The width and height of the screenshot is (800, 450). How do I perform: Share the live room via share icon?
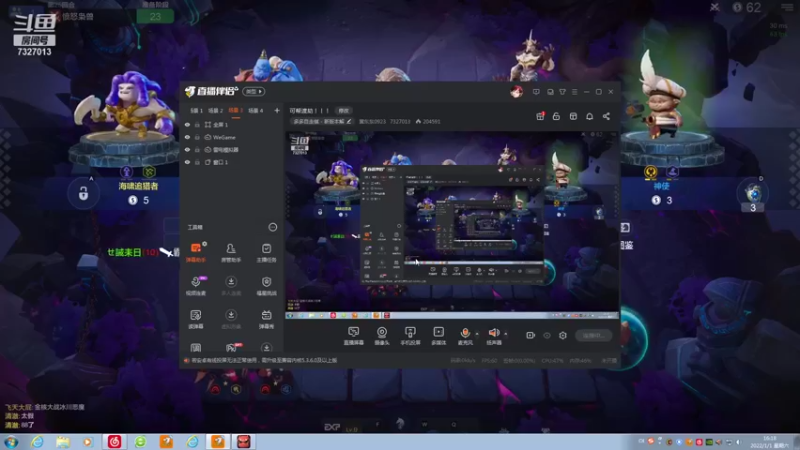point(606,116)
